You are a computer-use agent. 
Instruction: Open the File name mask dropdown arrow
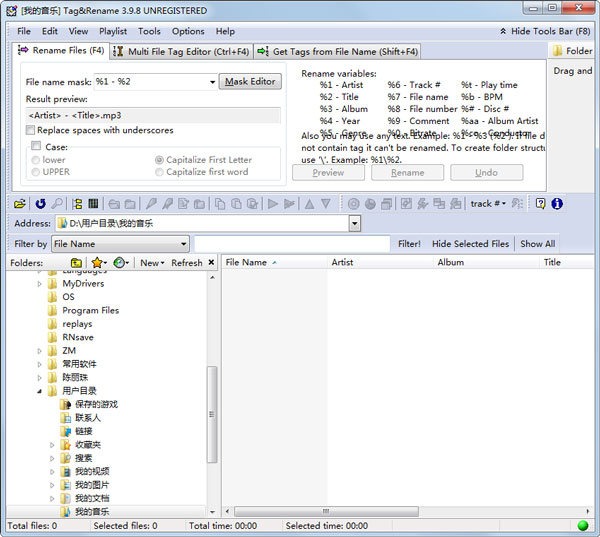pyautogui.click(x=212, y=82)
